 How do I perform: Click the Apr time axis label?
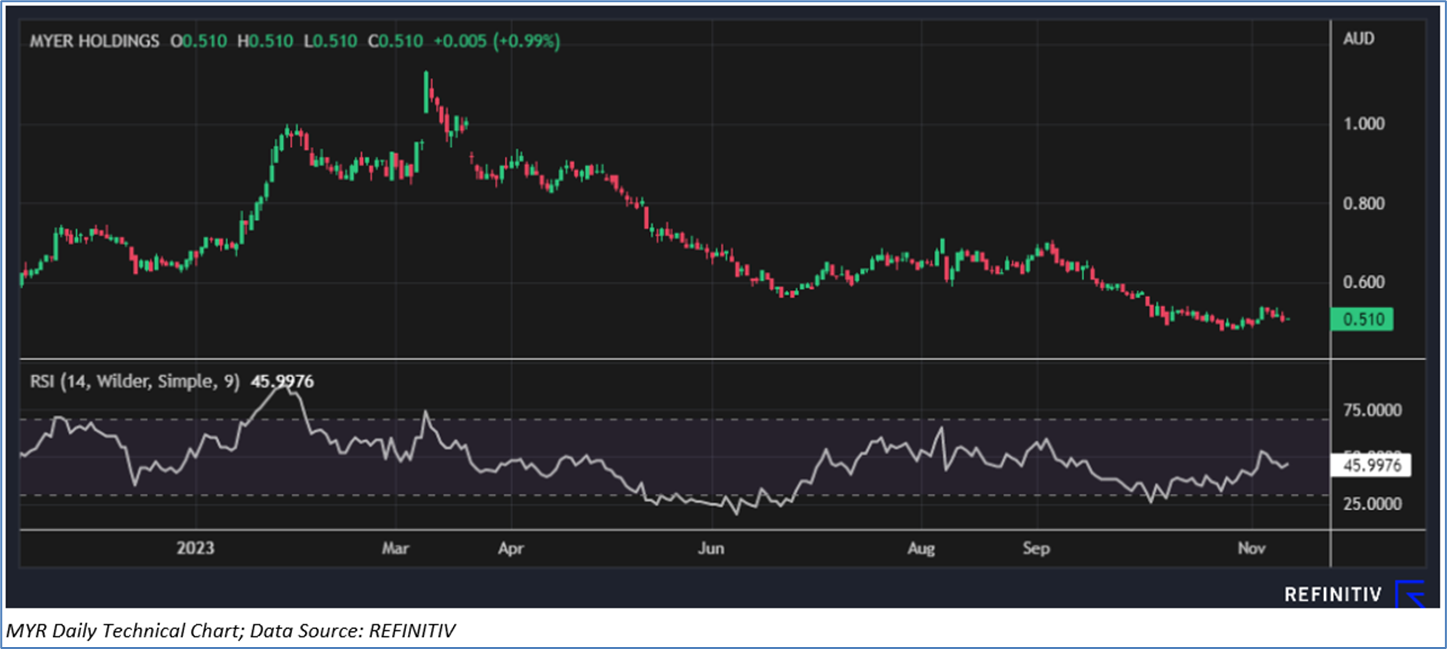click(510, 549)
